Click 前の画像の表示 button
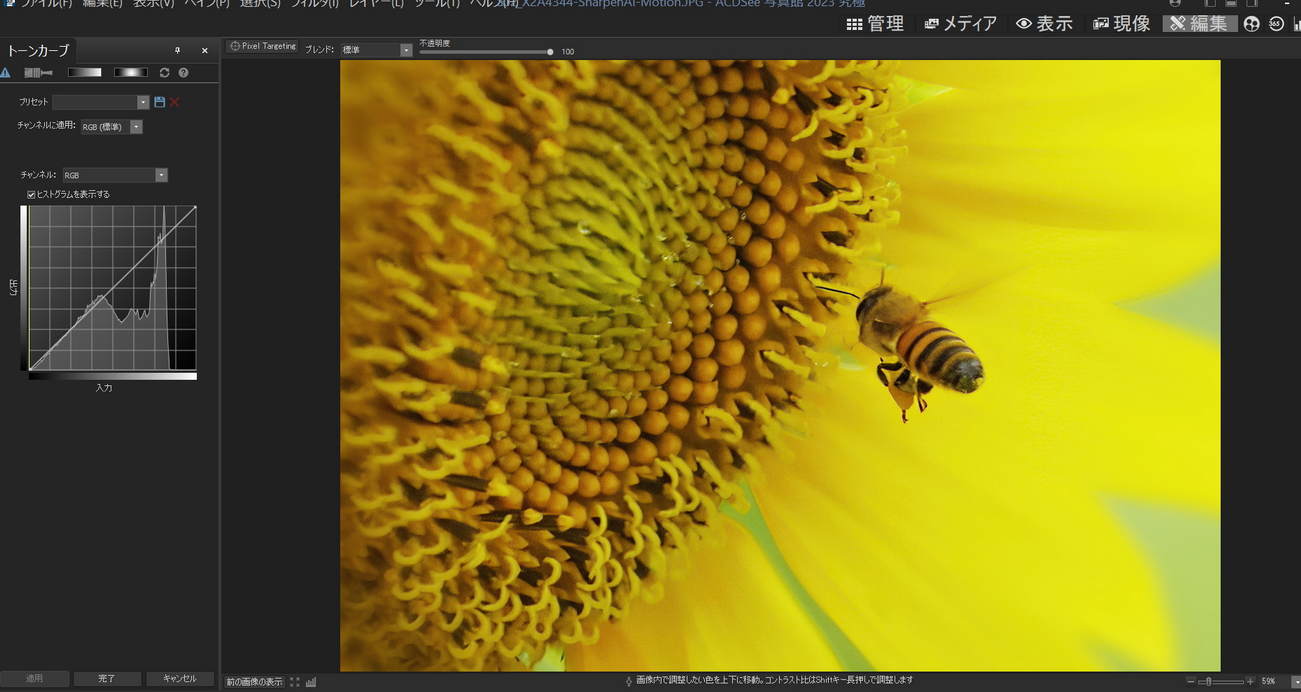 254,682
